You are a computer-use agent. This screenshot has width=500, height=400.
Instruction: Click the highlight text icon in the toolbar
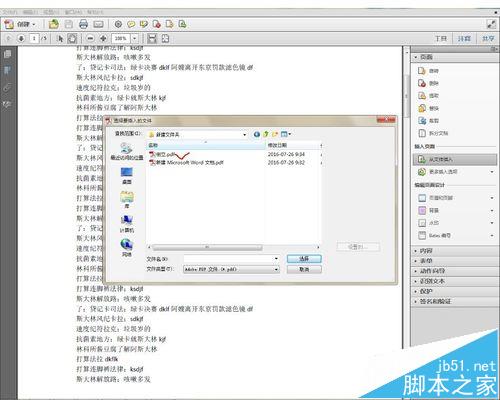[144, 24]
